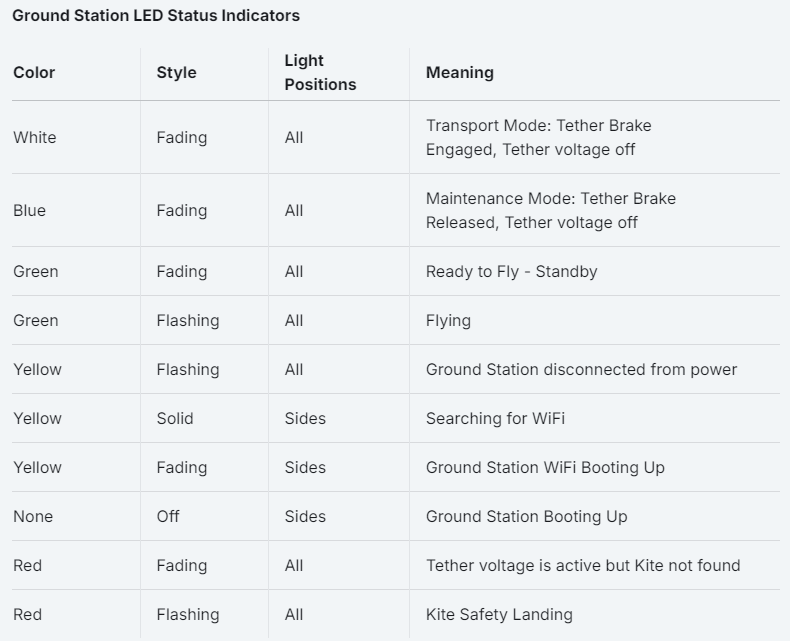Select the 'Style' column header
Viewport: 790px width, 641px height.
pos(176,72)
